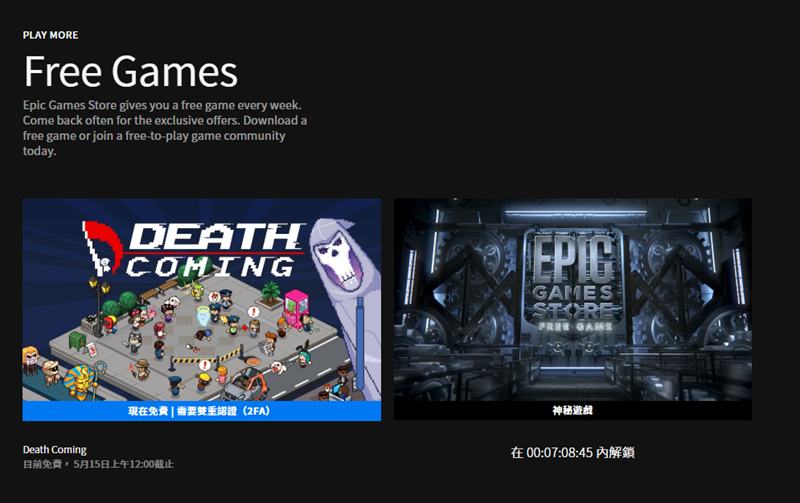The height and width of the screenshot is (503, 800).
Task: Click the '目前免費，5月15日上午12:00截止' text
Action: (x=98, y=464)
